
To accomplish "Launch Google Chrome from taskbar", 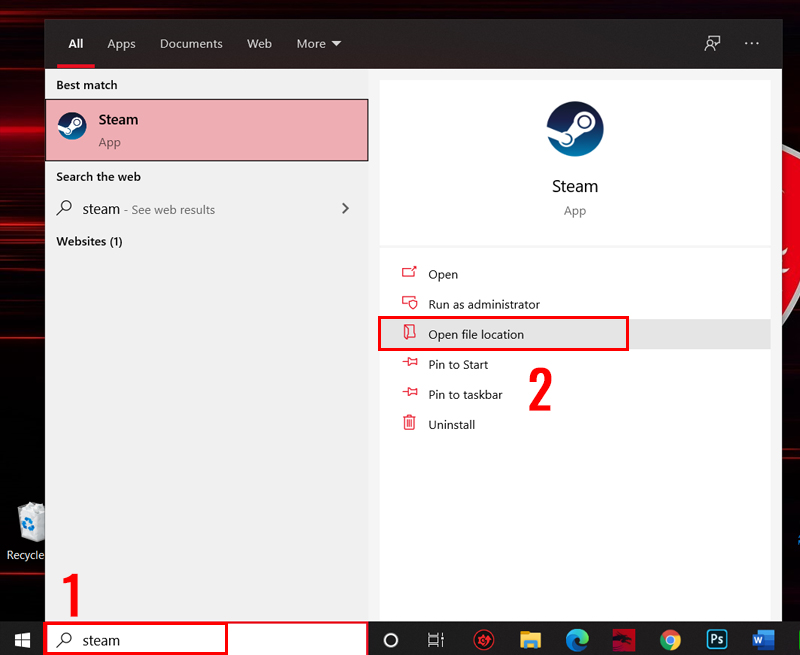I will coord(670,640).
